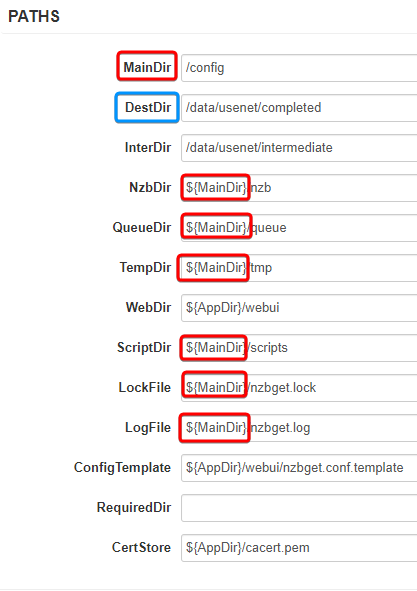The image size is (417, 591).
Task: Click the PATHS section heading
Action: coord(34,17)
